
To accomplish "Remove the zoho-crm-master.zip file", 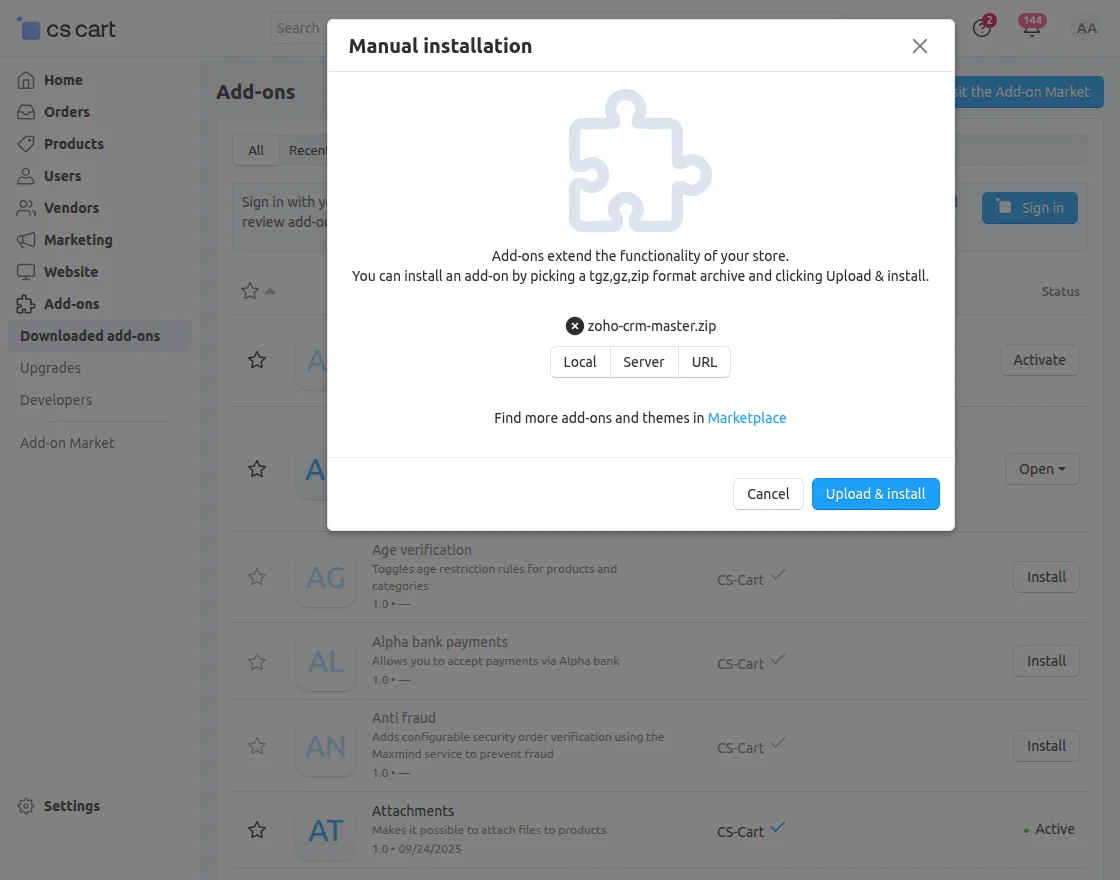I will 574,325.
